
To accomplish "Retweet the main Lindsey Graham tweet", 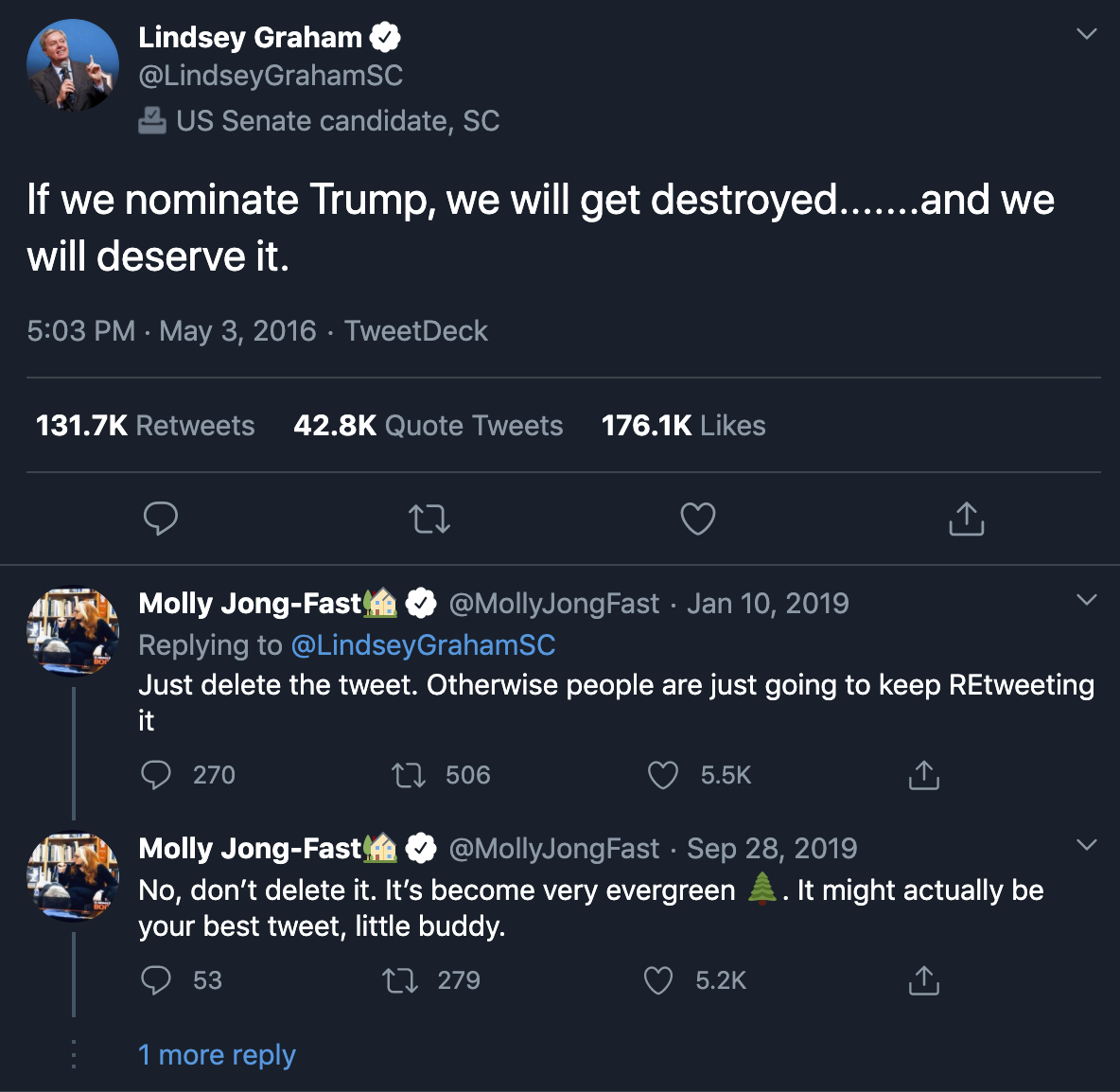I will tap(429, 519).
